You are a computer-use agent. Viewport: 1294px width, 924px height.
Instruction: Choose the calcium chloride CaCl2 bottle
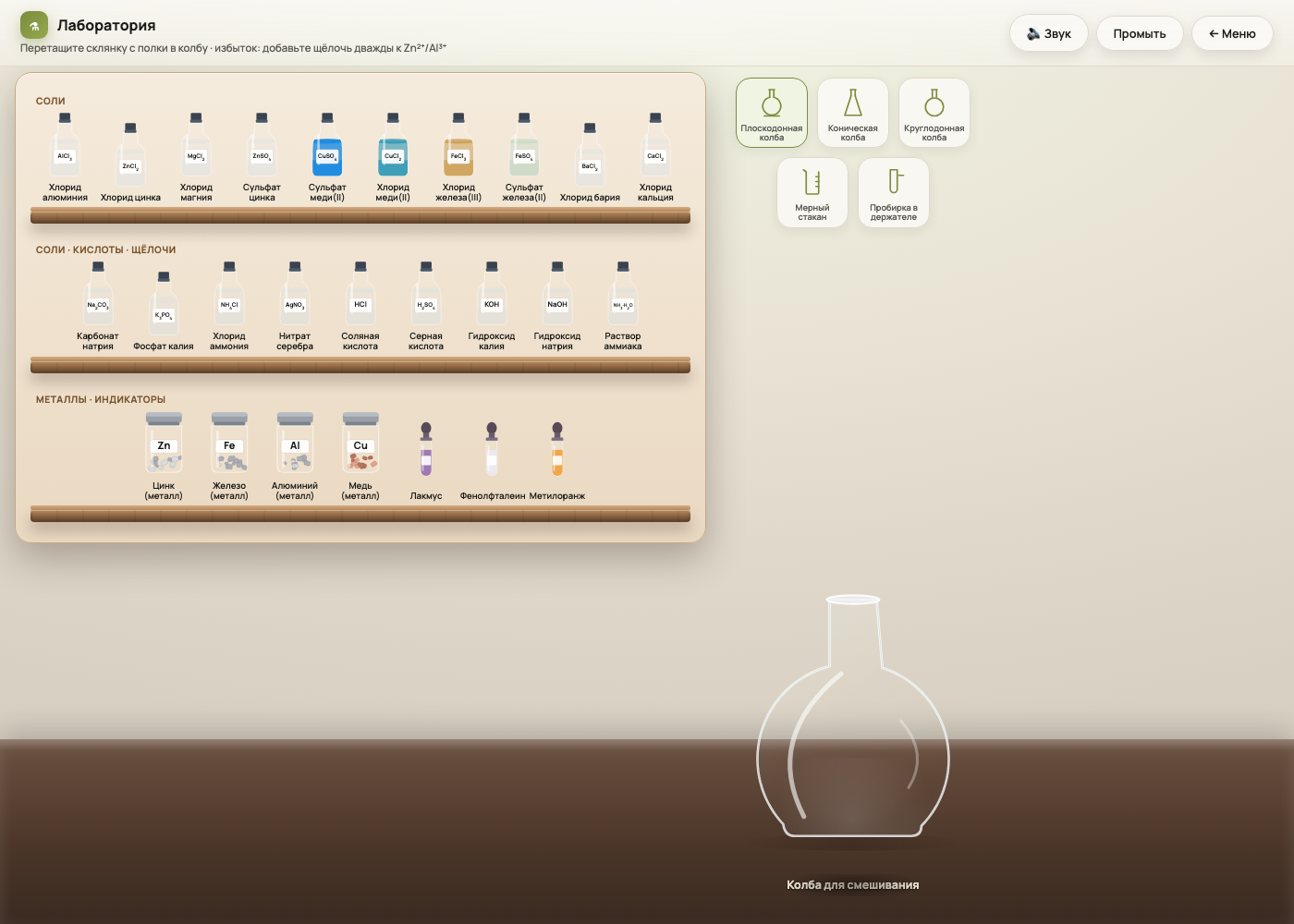655,146
